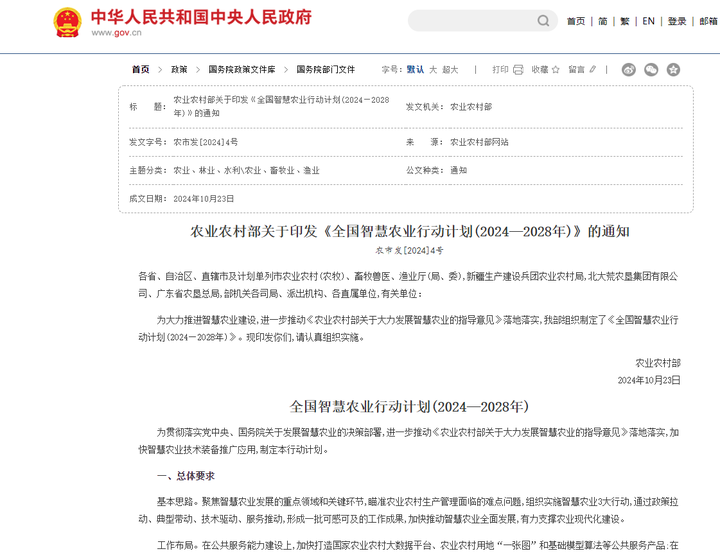This screenshot has height=558, width=720.
Task: Click topic category 农业、林业、水利\农业、畜牧业、渔业
Action: [246, 170]
